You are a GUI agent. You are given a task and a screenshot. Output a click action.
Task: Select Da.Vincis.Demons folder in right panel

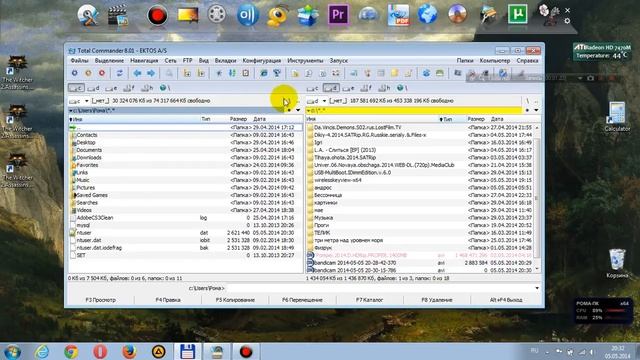(x=420, y=127)
